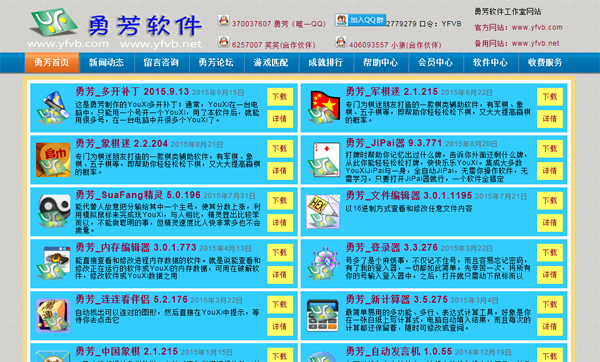View 详情 for 勇芳_SuaFang精灵
Screen dimensions: 600x362
pos(280,223)
